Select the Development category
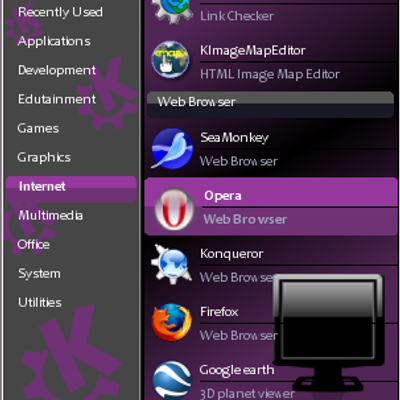Screen dimensions: 400x400 coord(57,70)
